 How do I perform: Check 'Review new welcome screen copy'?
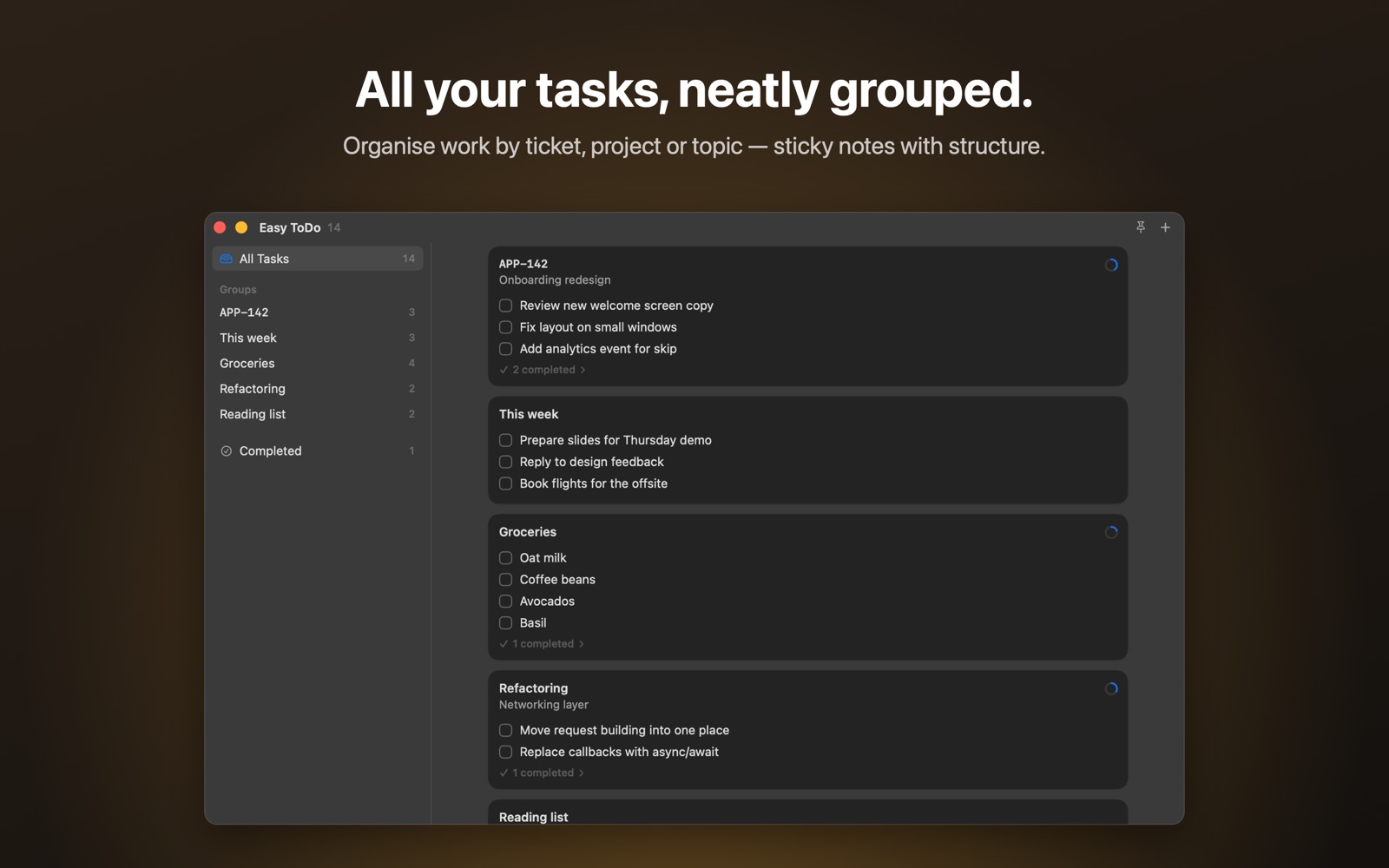pyautogui.click(x=506, y=306)
